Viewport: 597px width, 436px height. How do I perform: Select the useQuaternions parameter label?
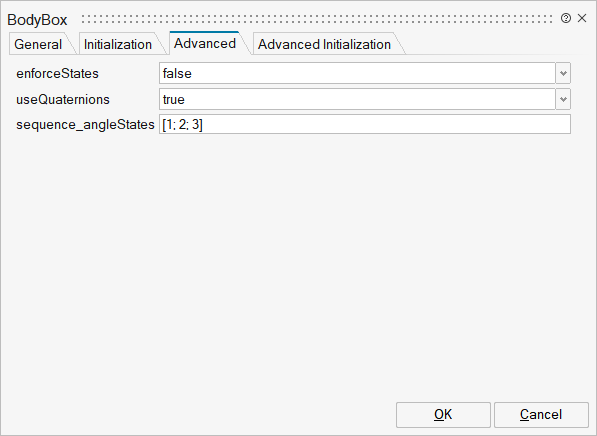pos(63,99)
